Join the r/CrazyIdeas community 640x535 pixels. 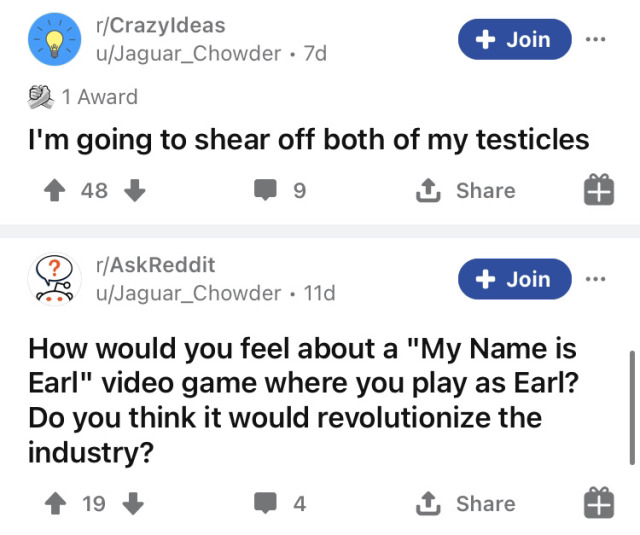514,39
